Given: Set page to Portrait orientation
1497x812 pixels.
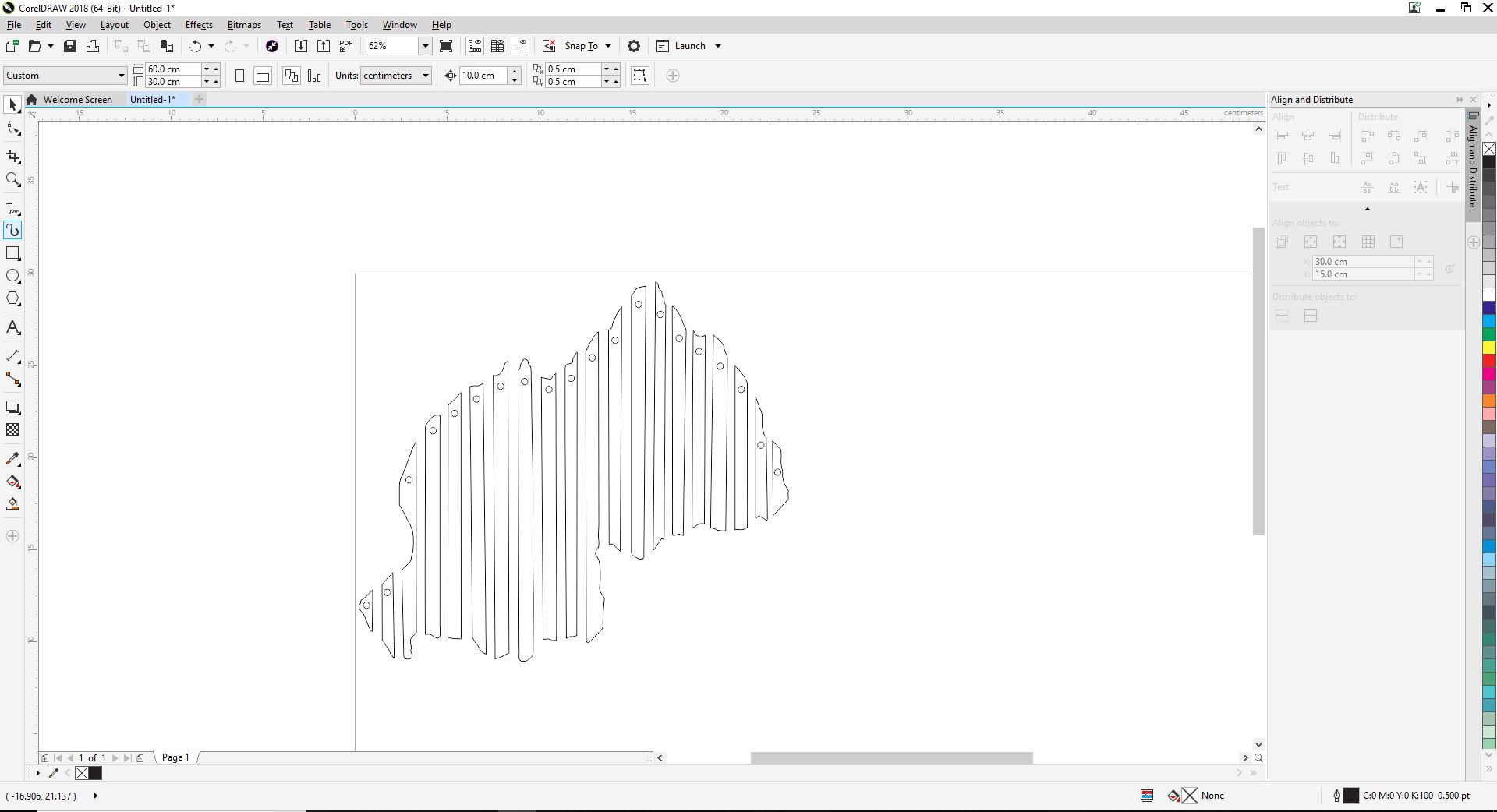Looking at the screenshot, I should tap(240, 76).
